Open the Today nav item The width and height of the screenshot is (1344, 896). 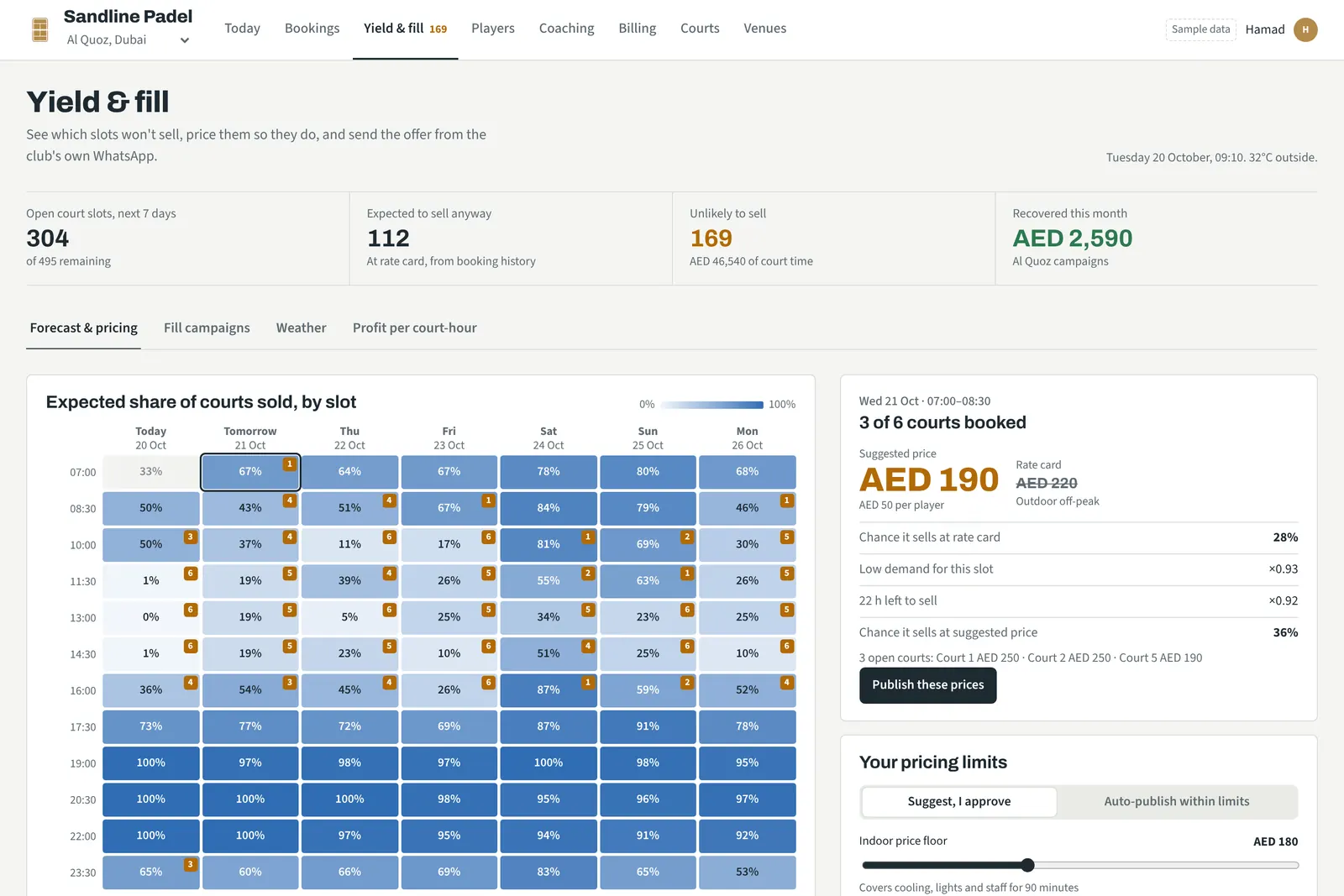point(242,29)
